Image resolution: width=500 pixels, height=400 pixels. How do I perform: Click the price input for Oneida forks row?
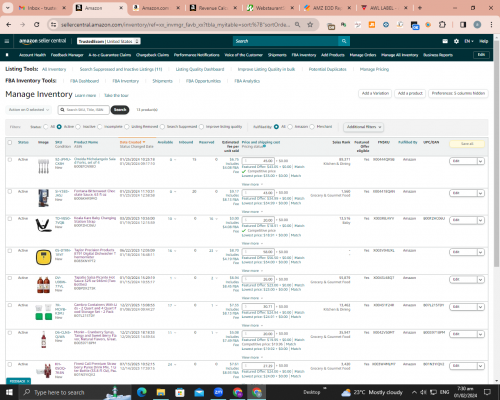click(258, 161)
